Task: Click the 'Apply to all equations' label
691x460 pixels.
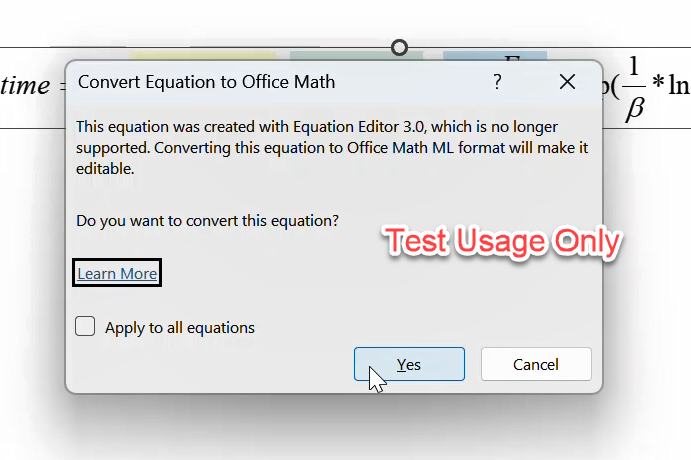Action: pyautogui.click(x=180, y=328)
